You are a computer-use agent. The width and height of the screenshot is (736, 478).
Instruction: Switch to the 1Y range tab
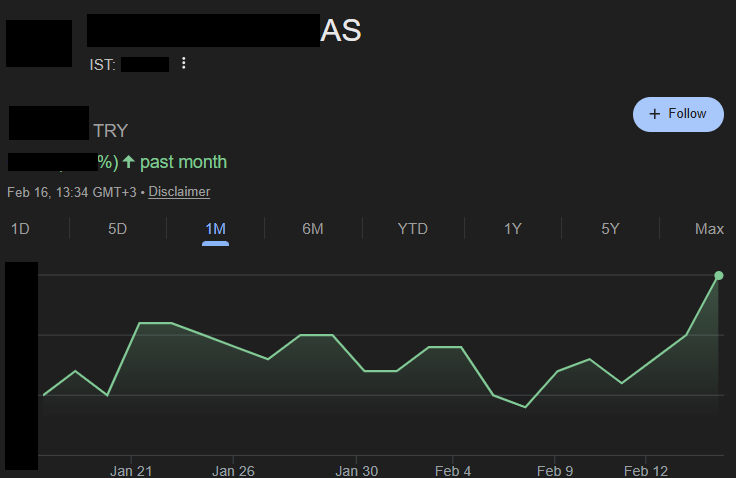[513, 229]
